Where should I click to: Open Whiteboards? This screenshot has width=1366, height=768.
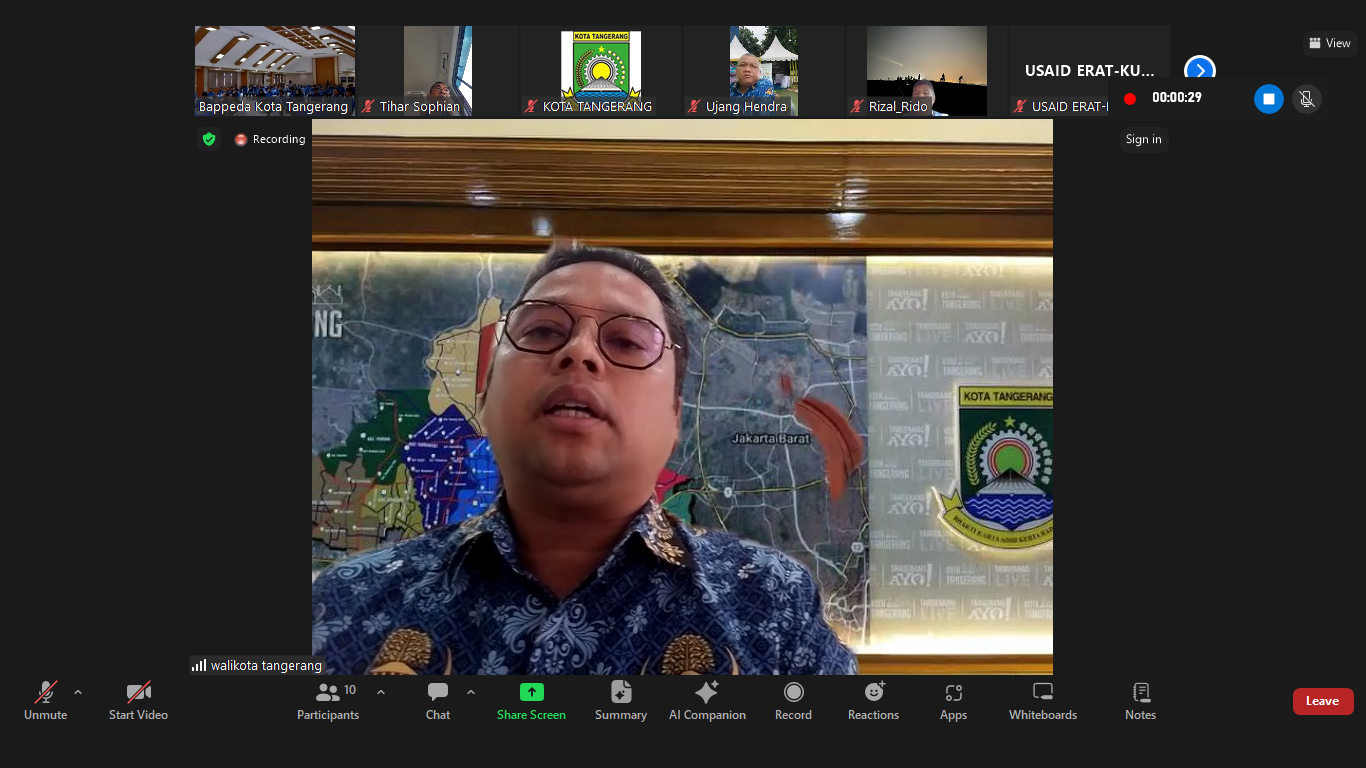[1042, 700]
